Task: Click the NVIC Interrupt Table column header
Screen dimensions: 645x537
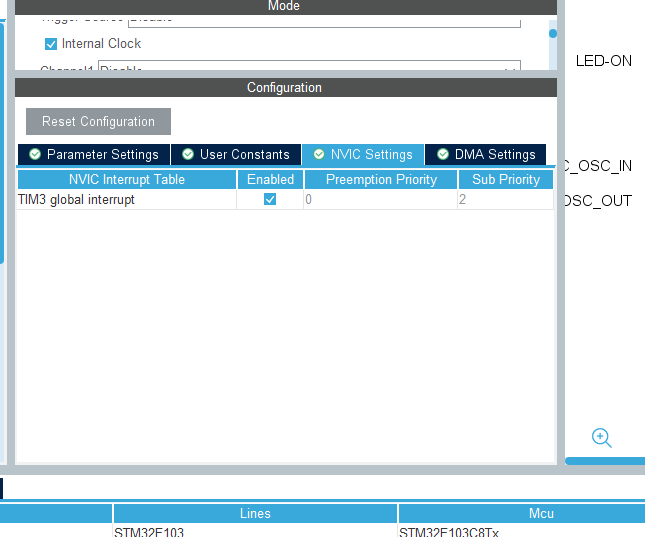Action: [127, 179]
